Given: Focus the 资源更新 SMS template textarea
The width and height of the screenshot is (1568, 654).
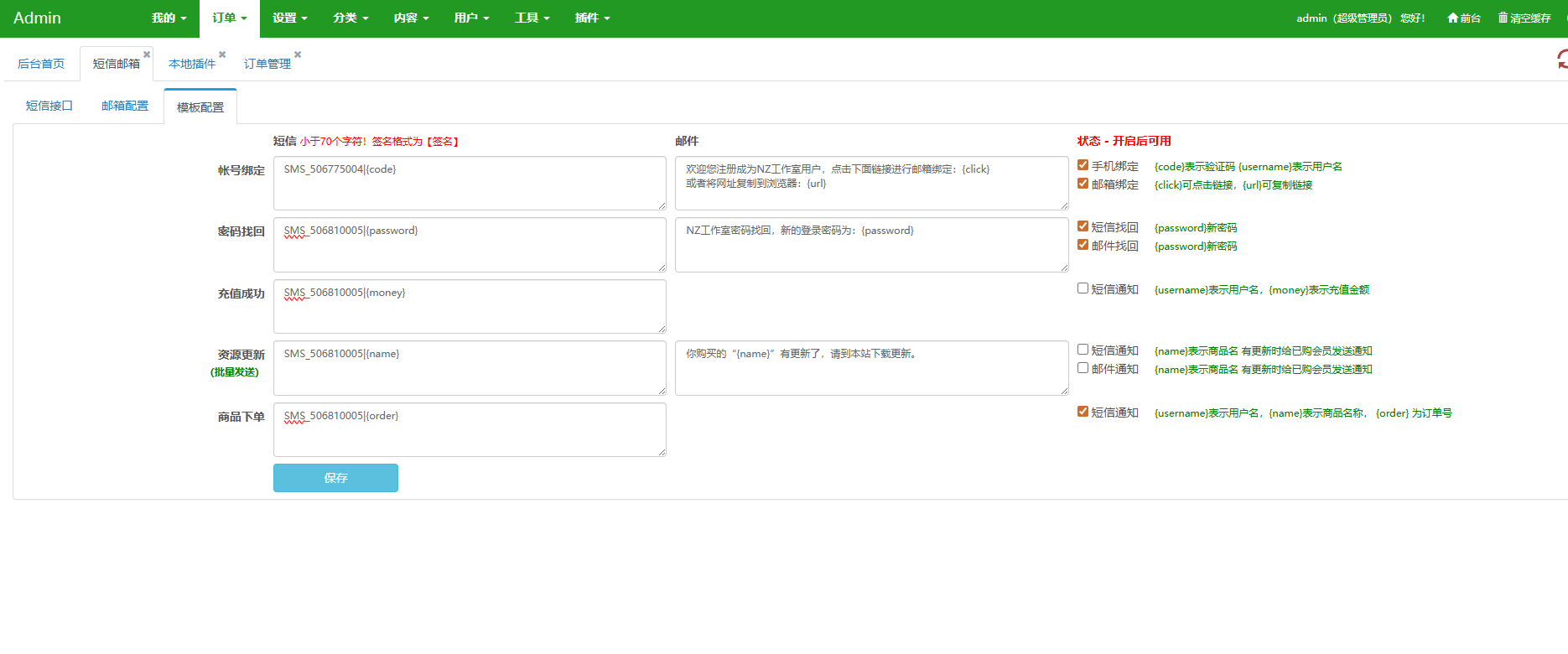Looking at the screenshot, I should point(470,368).
